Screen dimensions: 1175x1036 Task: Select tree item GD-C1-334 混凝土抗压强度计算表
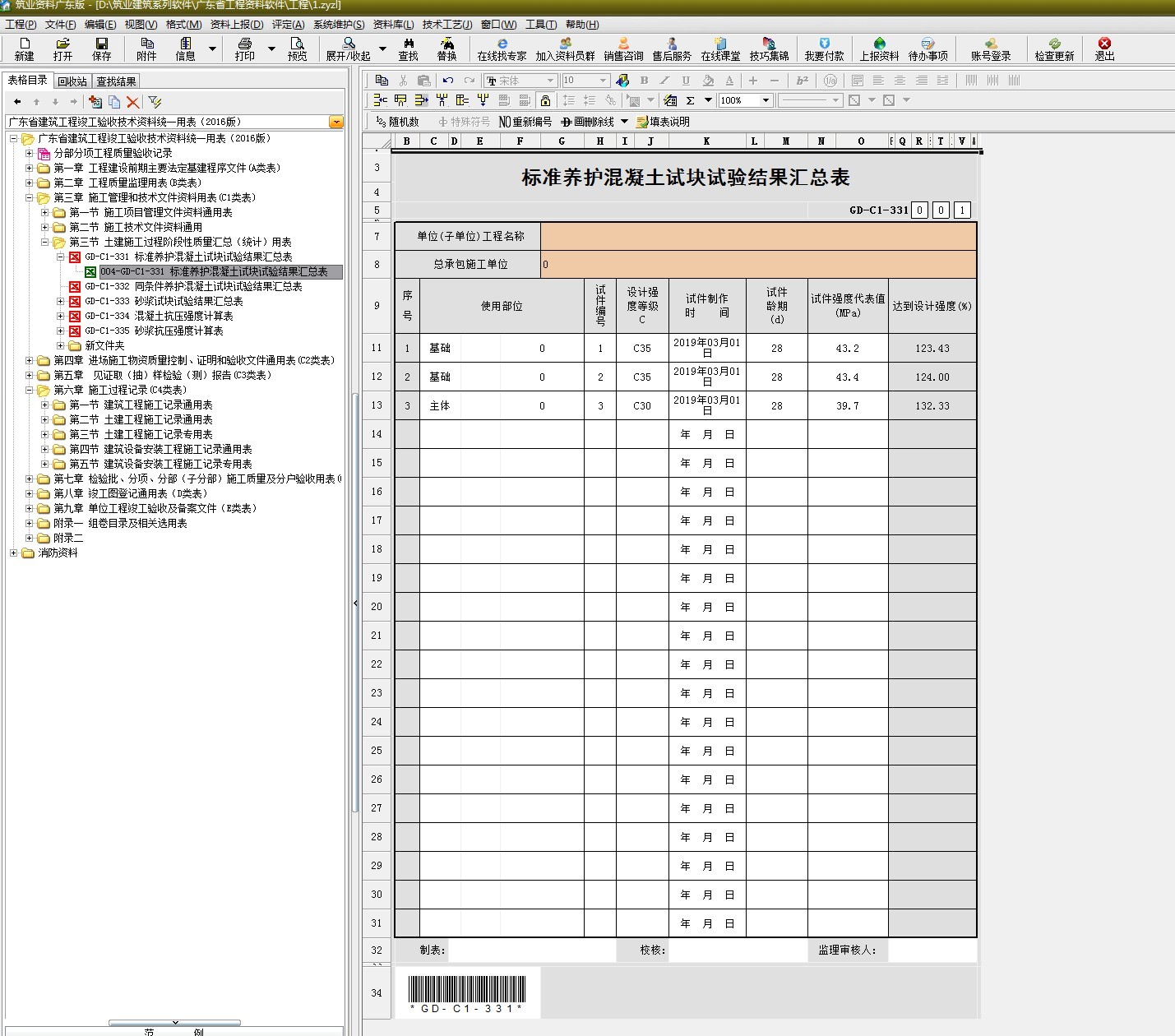159,316
